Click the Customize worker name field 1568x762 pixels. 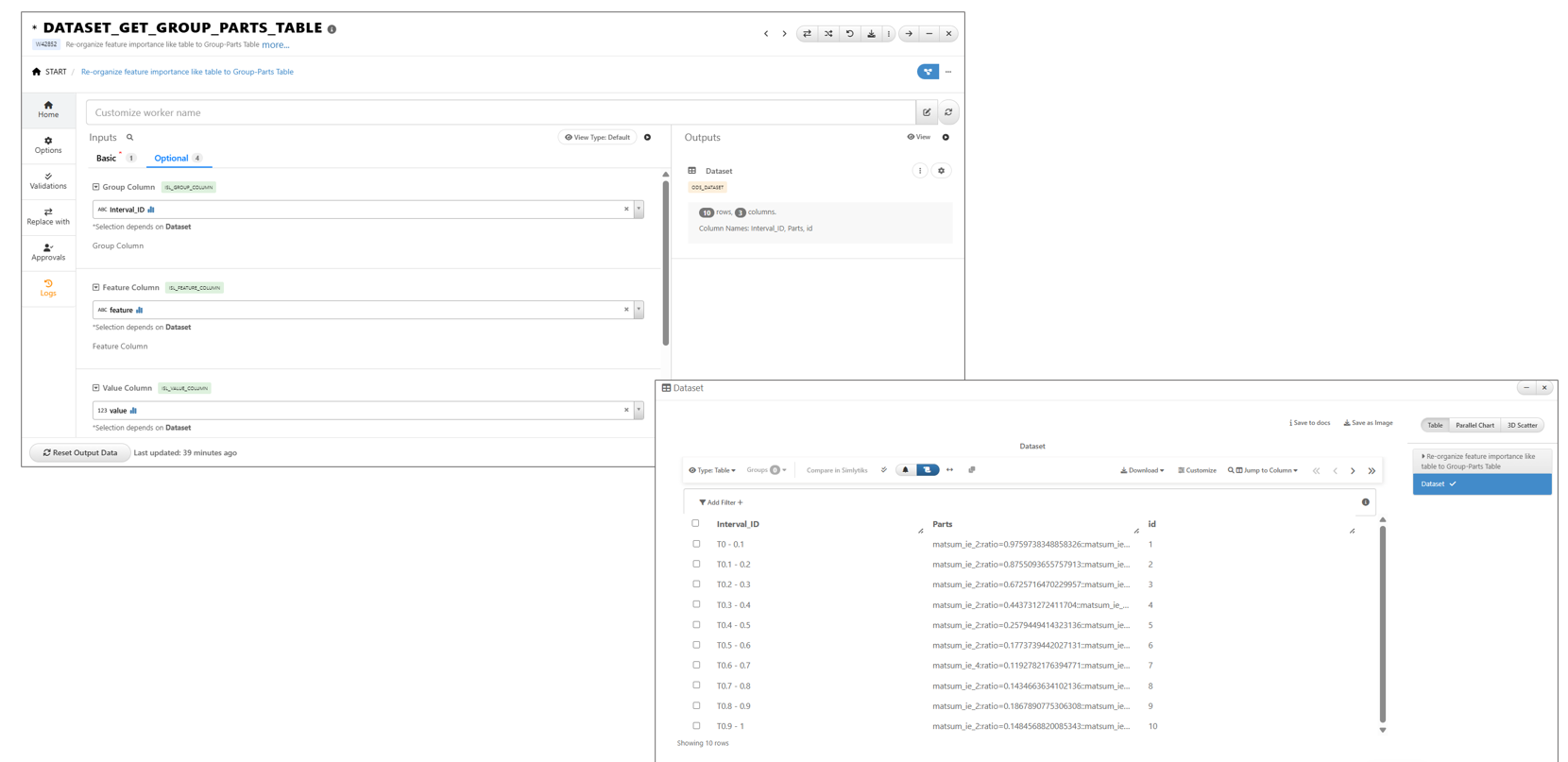[501, 112]
